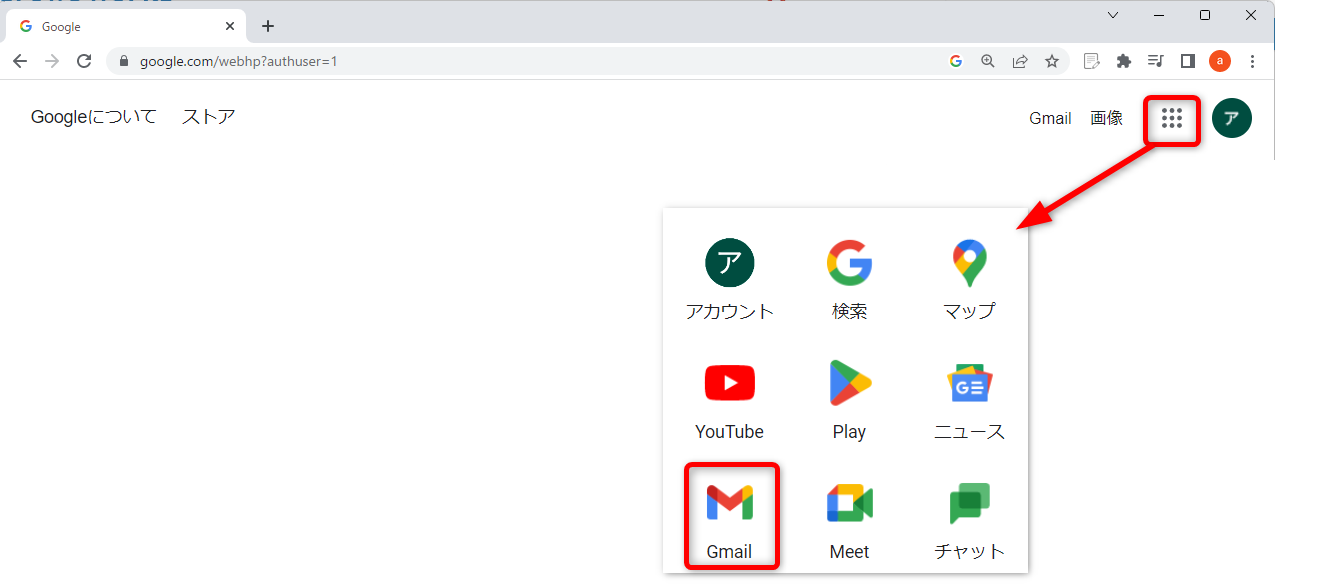The height and width of the screenshot is (584, 1344).
Task: Click the browser forward arrow
Action: [52, 61]
